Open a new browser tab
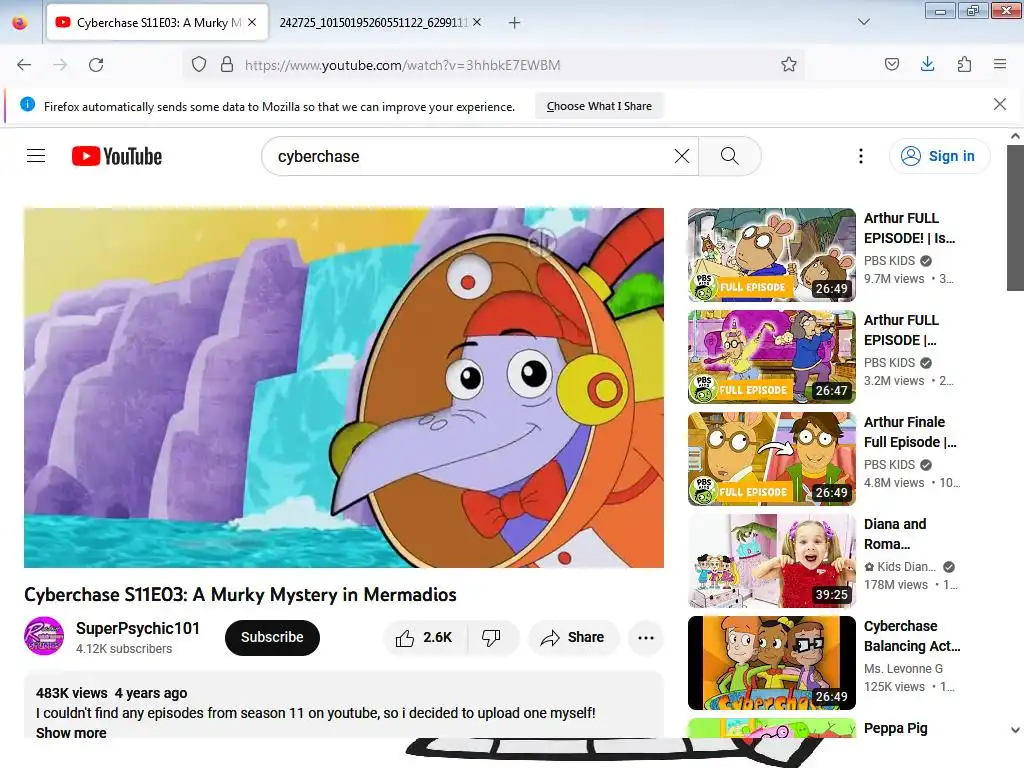The image size is (1024, 768). tap(515, 23)
